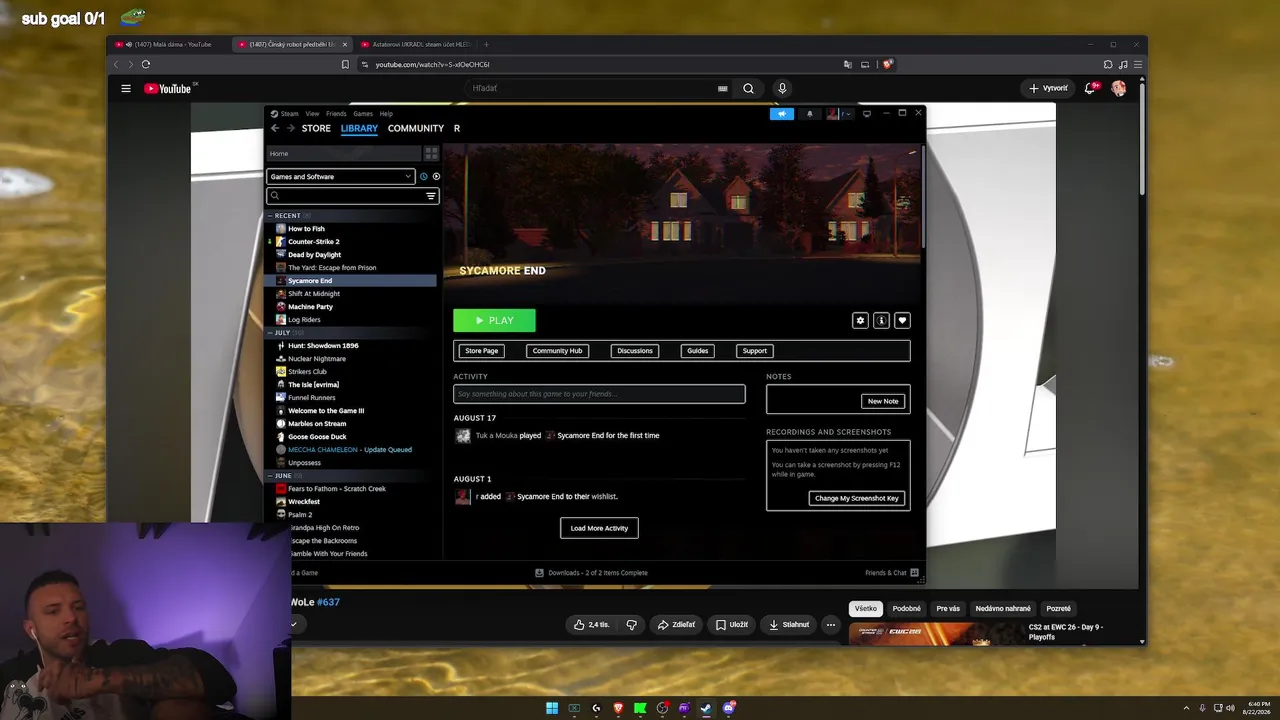Click the recent activity clock filter icon
The height and width of the screenshot is (720, 1280).
(424, 176)
